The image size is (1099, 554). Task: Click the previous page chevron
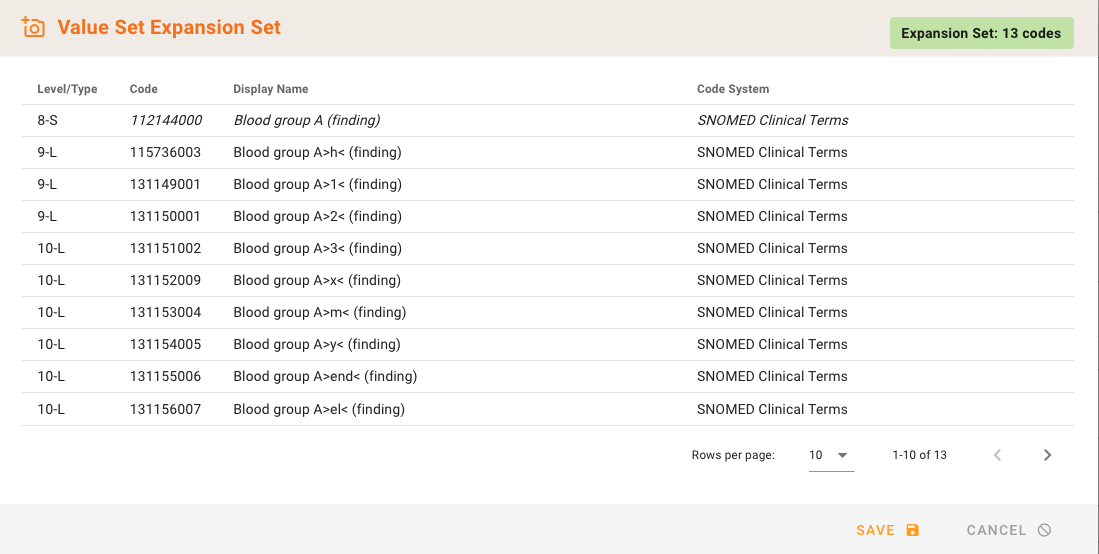pyautogui.click(x=997, y=455)
